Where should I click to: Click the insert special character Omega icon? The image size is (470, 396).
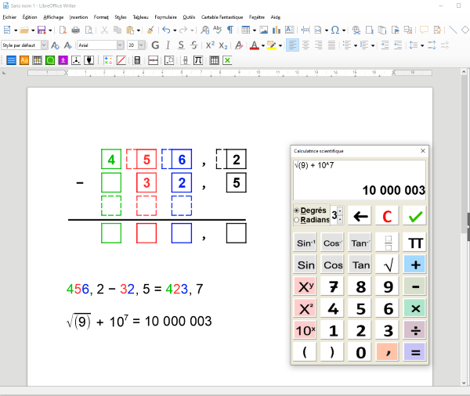335,30
